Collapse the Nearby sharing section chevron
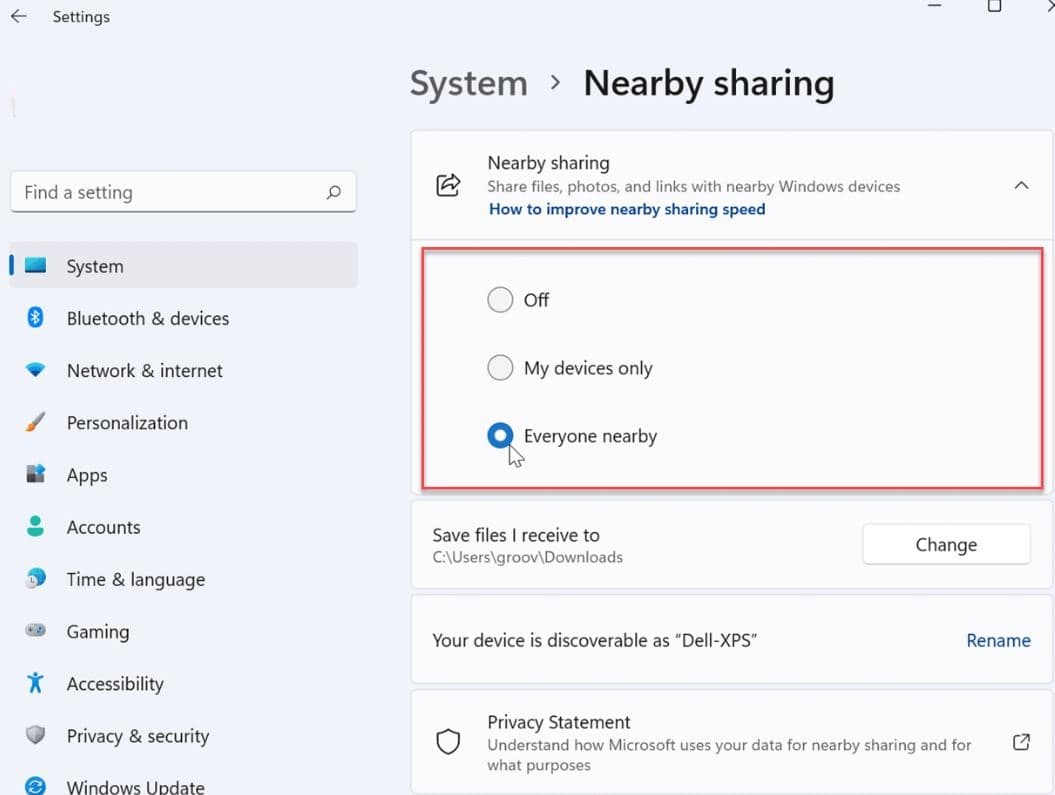1055x795 pixels. click(x=1021, y=185)
